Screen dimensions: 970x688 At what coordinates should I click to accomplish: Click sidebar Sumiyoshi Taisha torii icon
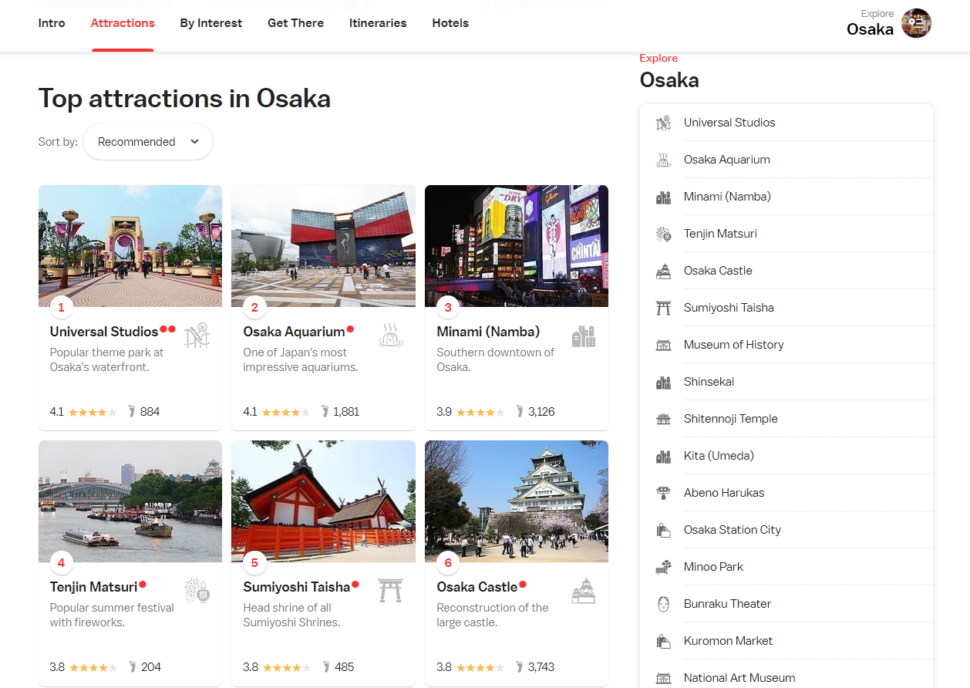point(663,308)
